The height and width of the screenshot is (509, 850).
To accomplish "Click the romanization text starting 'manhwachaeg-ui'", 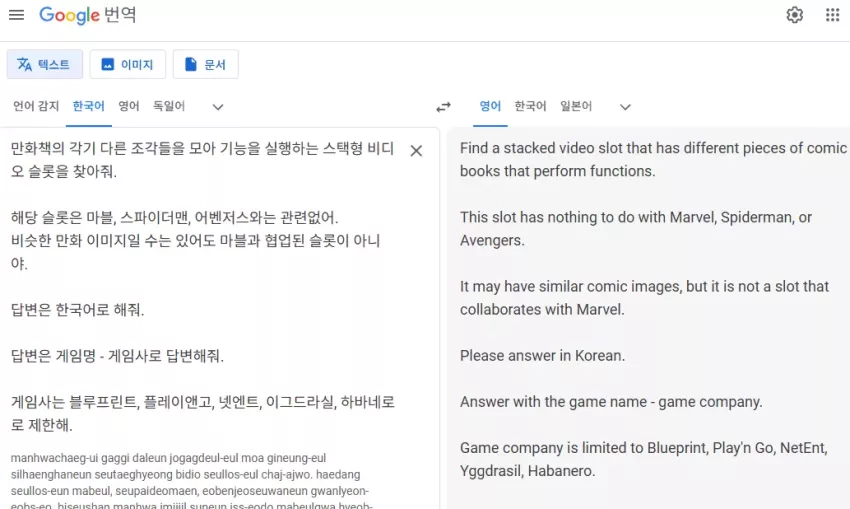I will pyautogui.click(x=191, y=482).
